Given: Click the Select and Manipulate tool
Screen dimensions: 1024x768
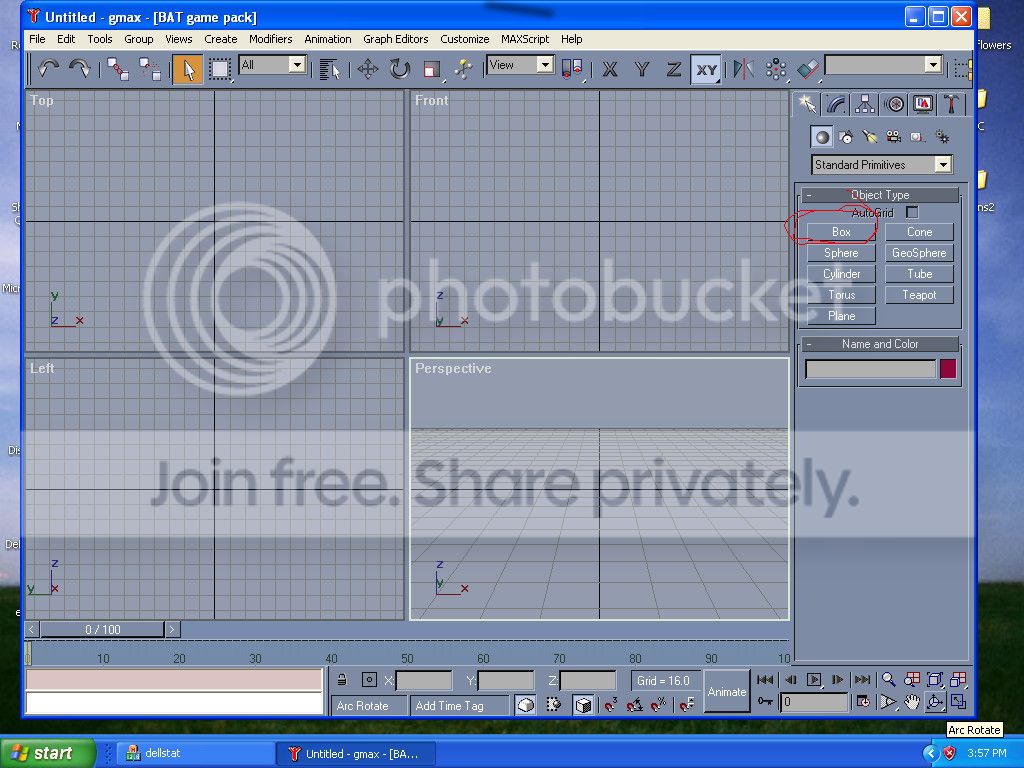Looking at the screenshot, I should [464, 69].
